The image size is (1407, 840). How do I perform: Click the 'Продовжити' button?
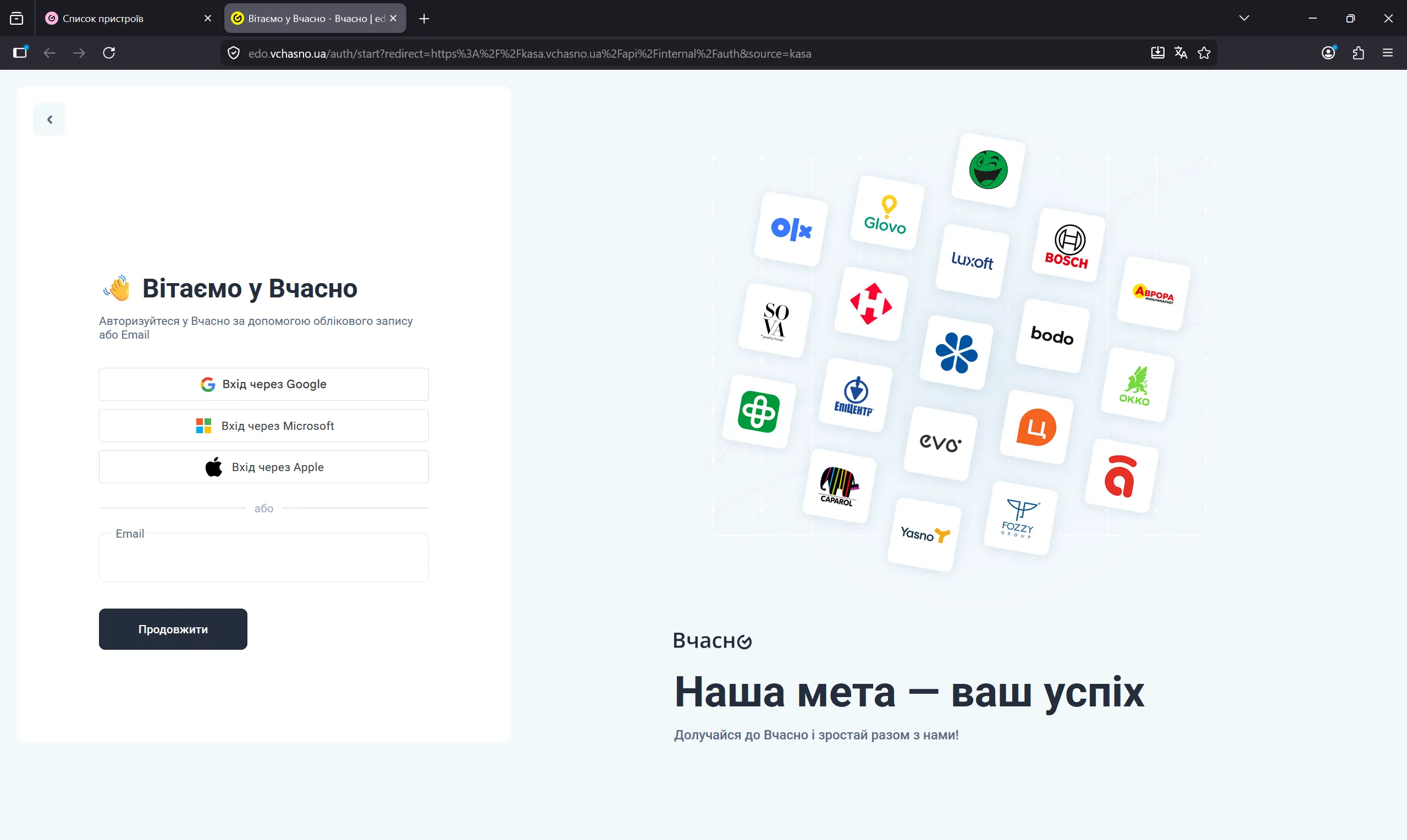point(173,629)
